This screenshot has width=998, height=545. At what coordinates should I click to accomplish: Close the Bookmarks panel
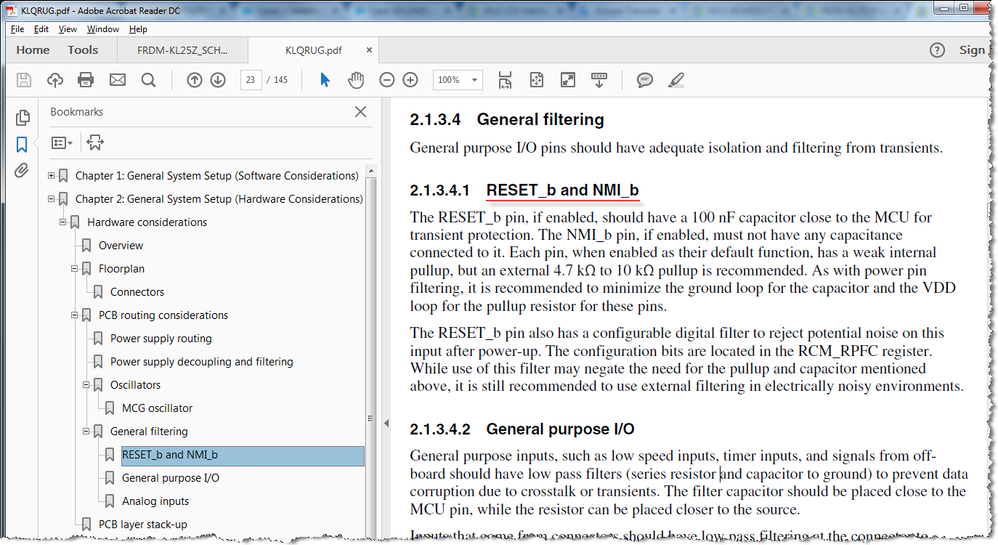tap(360, 111)
